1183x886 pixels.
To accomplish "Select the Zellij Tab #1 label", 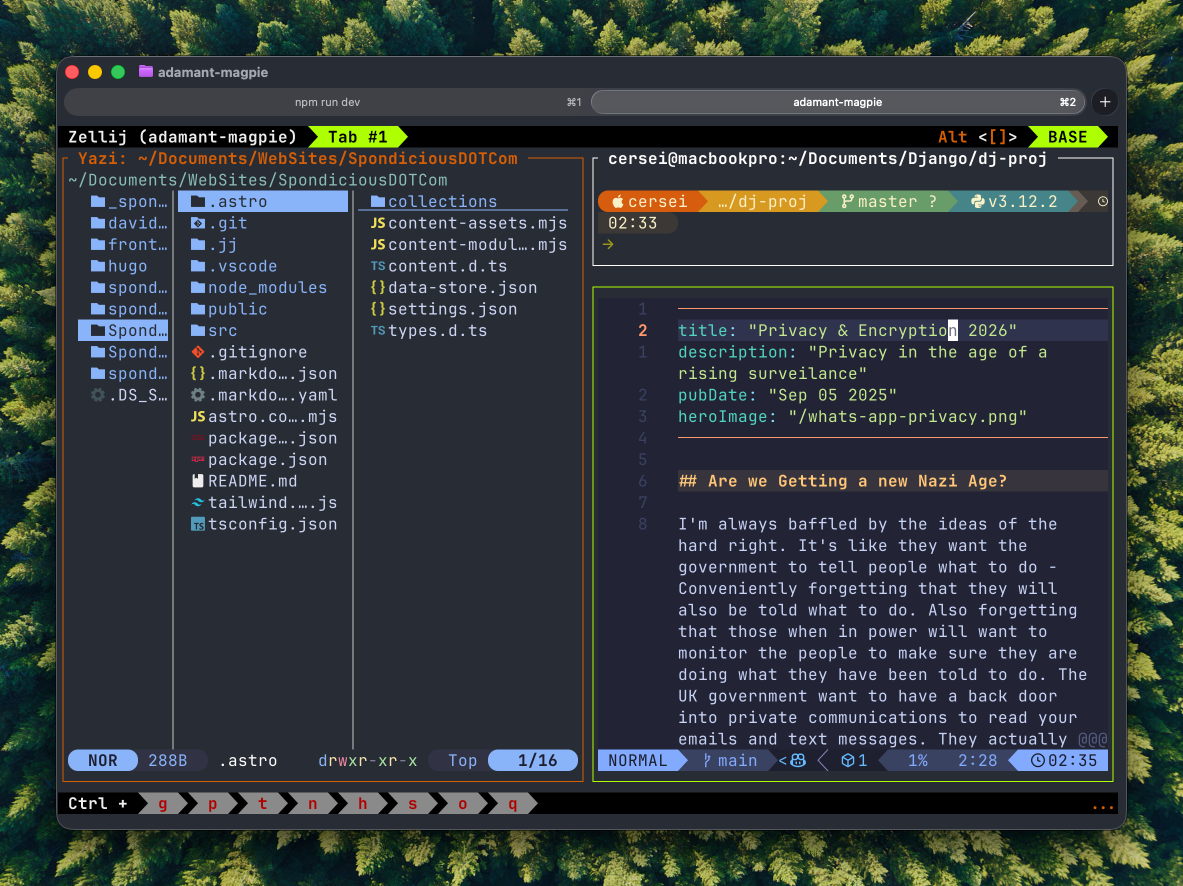I will [x=357, y=137].
